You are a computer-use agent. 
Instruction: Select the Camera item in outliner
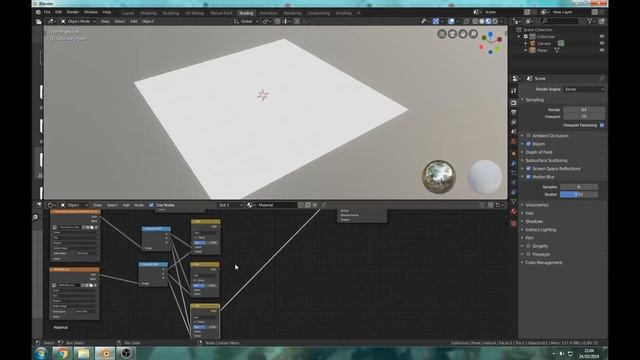(544, 43)
